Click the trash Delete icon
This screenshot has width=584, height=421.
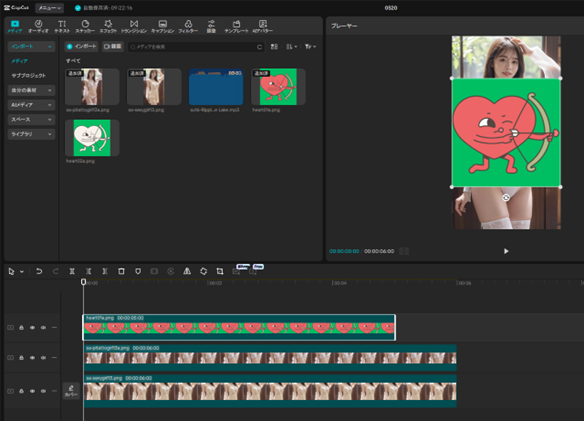(121, 271)
